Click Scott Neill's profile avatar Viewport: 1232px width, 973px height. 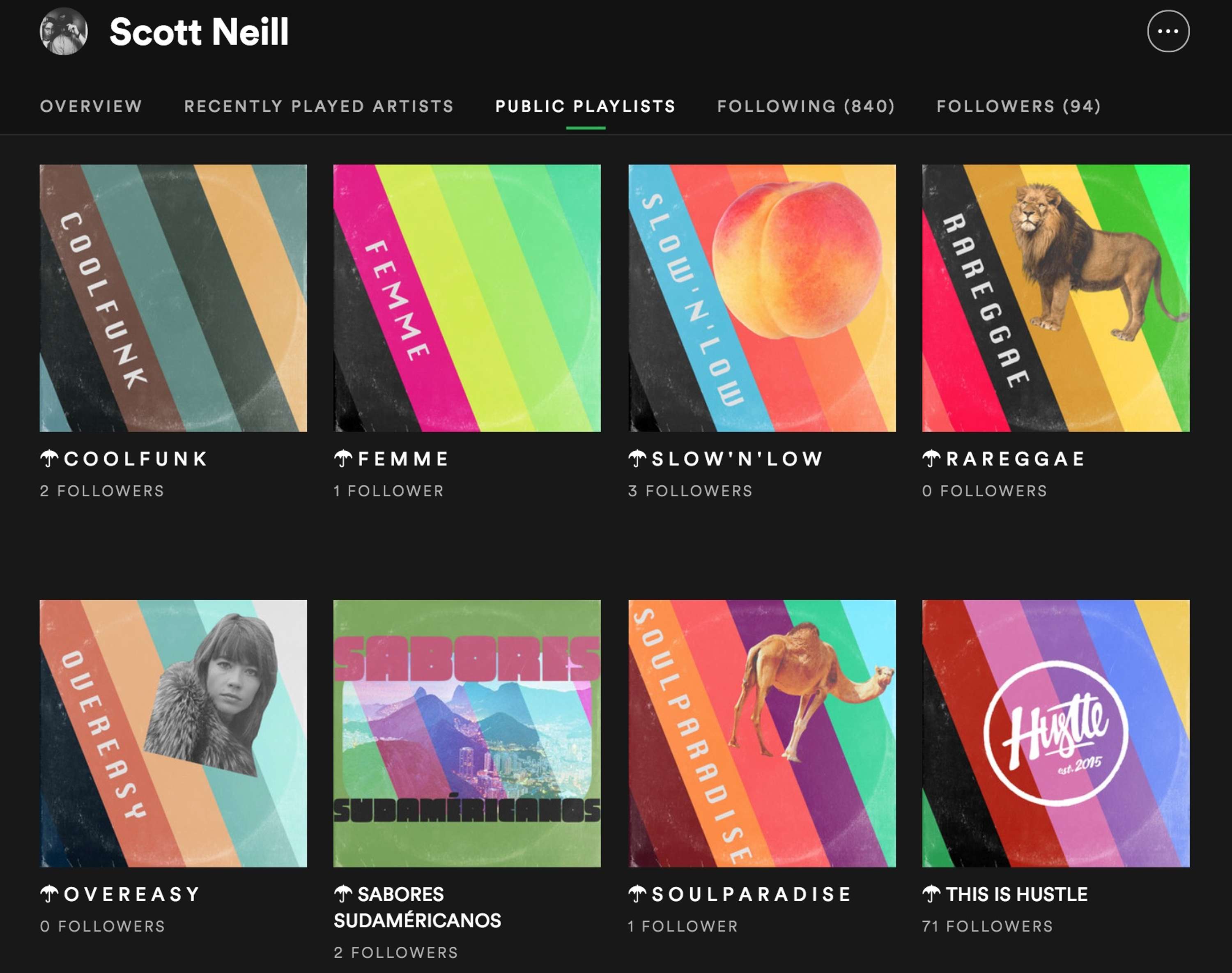(64, 31)
